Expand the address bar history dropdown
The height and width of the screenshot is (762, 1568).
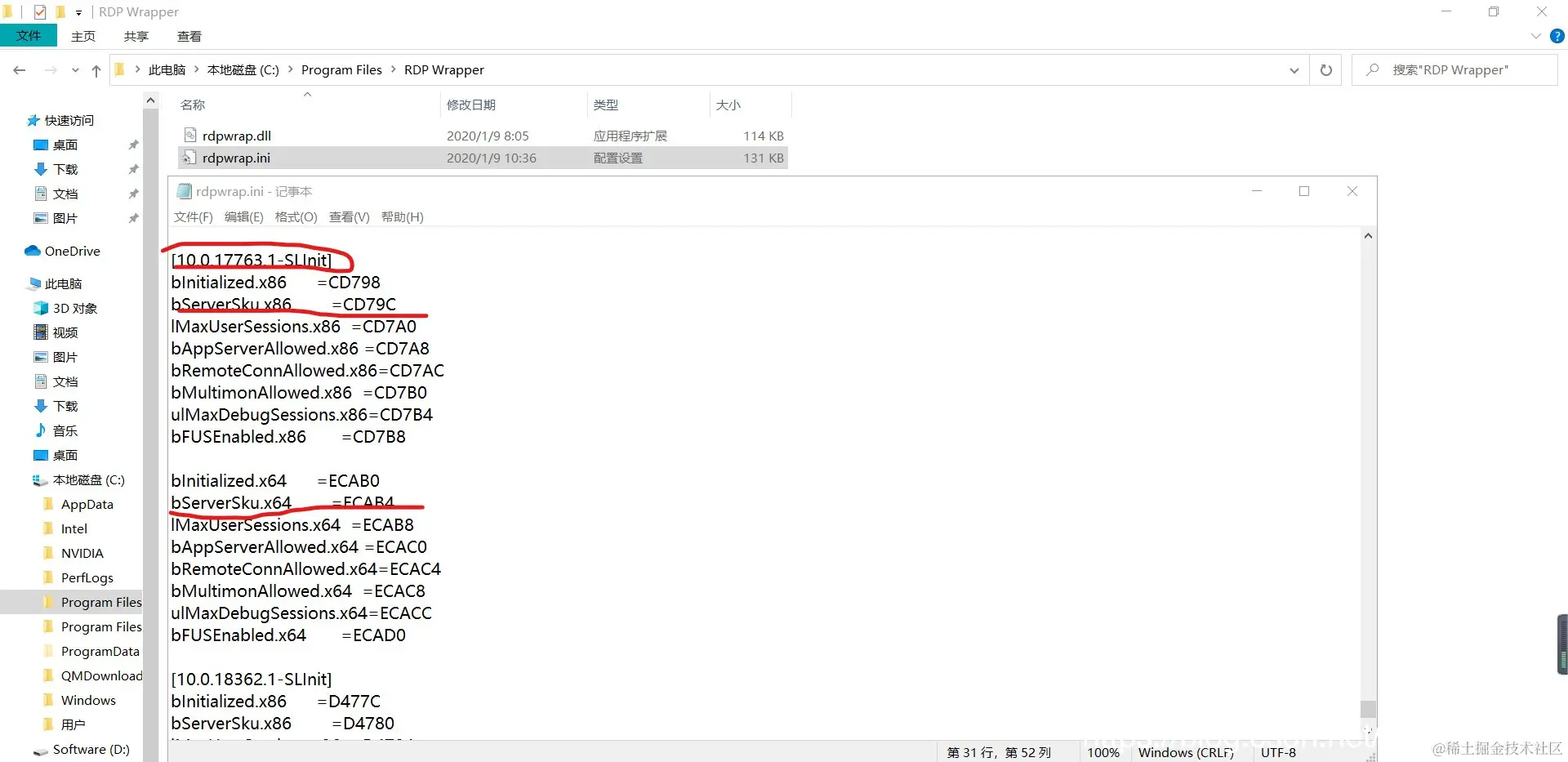coord(1294,70)
